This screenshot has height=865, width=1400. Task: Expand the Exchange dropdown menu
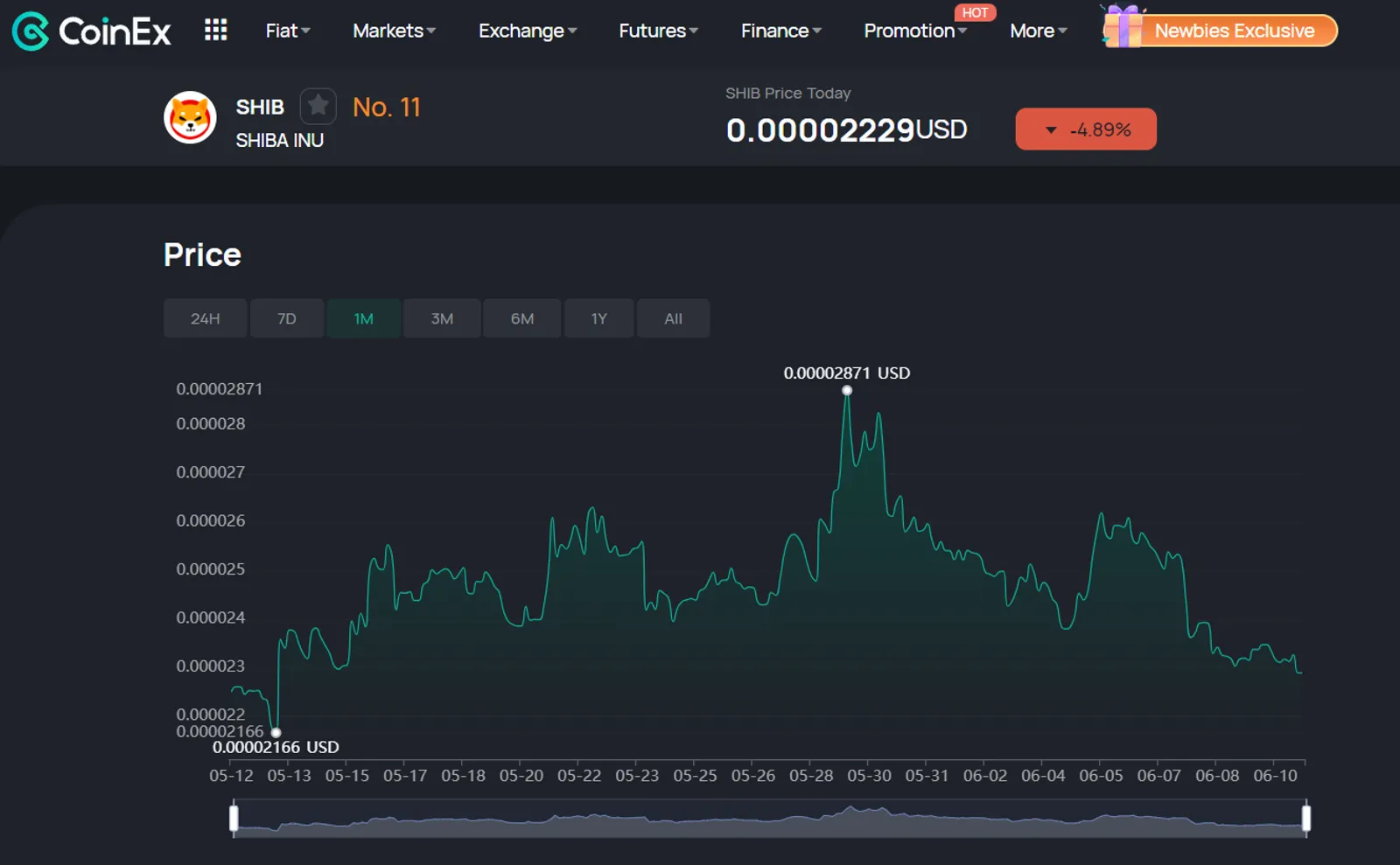[x=528, y=31]
